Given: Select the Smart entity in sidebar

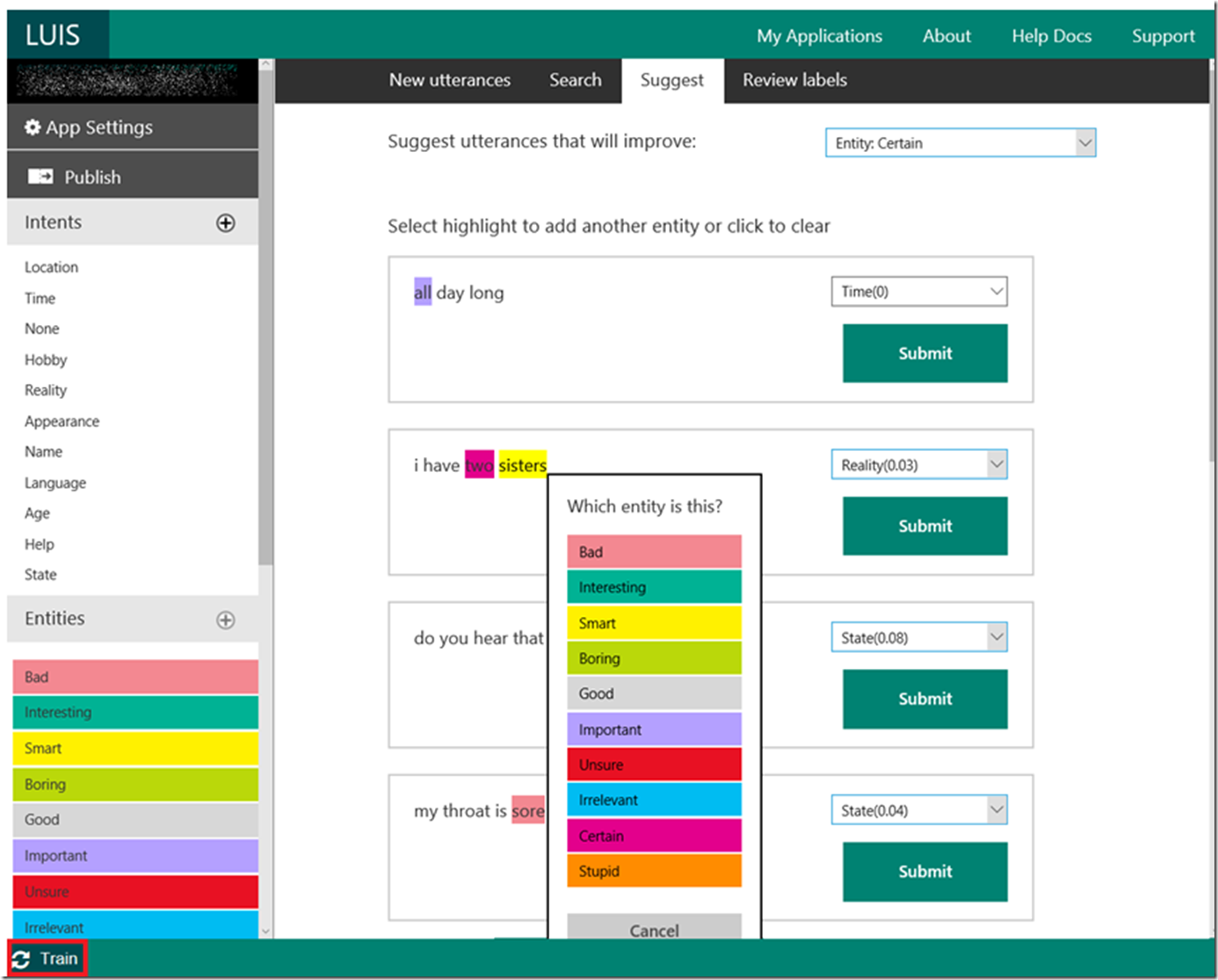Looking at the screenshot, I should (x=135, y=749).
